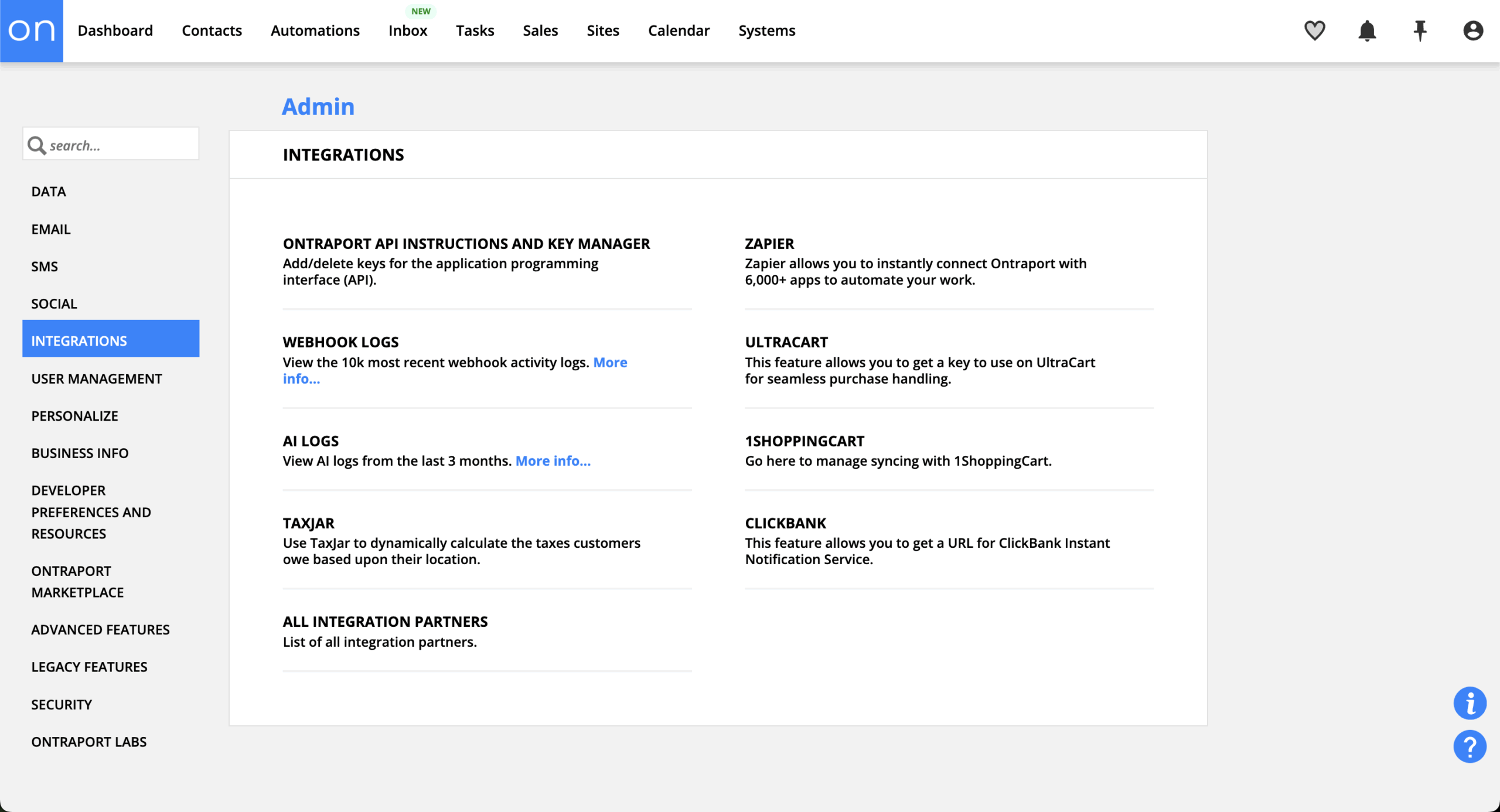Switch to Tasks
This screenshot has height=812, width=1500.
475,30
